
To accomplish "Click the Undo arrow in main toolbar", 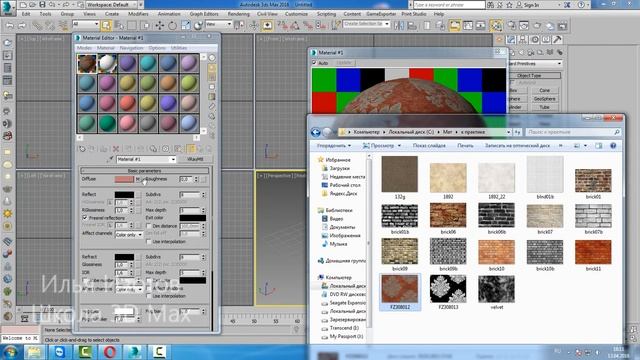I will click(x=10, y=25).
